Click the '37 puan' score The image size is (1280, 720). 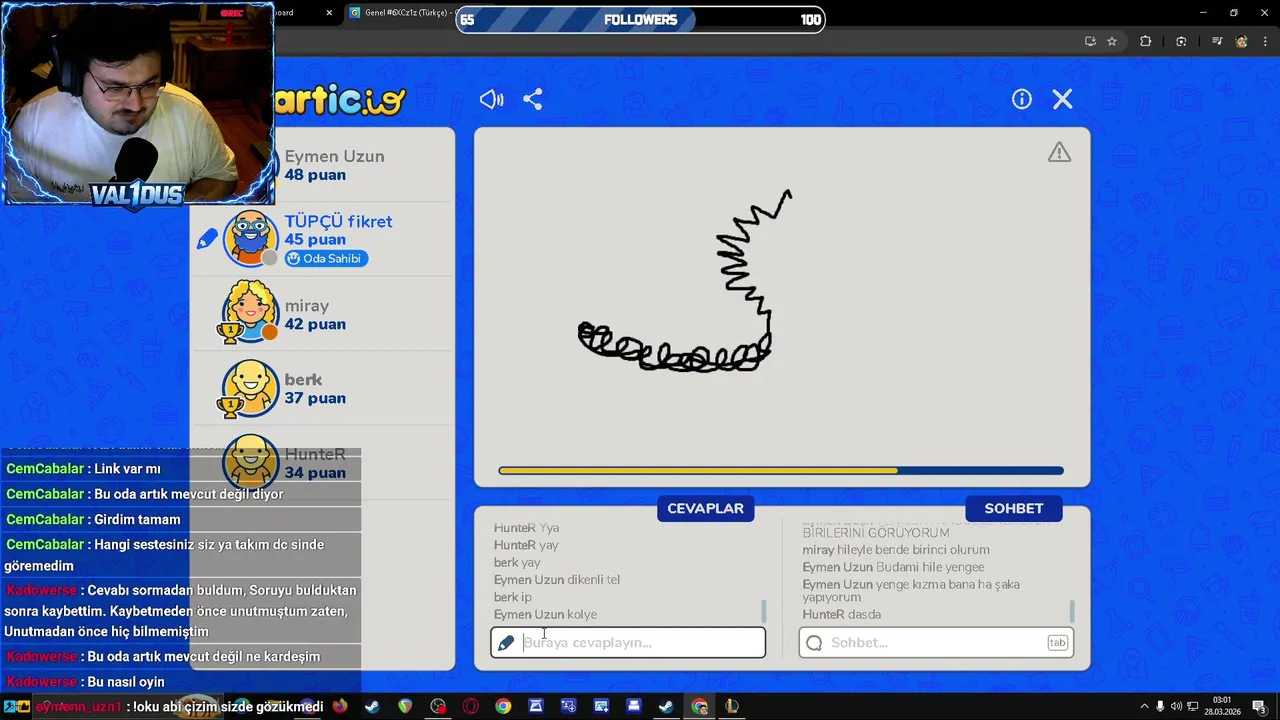(x=315, y=398)
